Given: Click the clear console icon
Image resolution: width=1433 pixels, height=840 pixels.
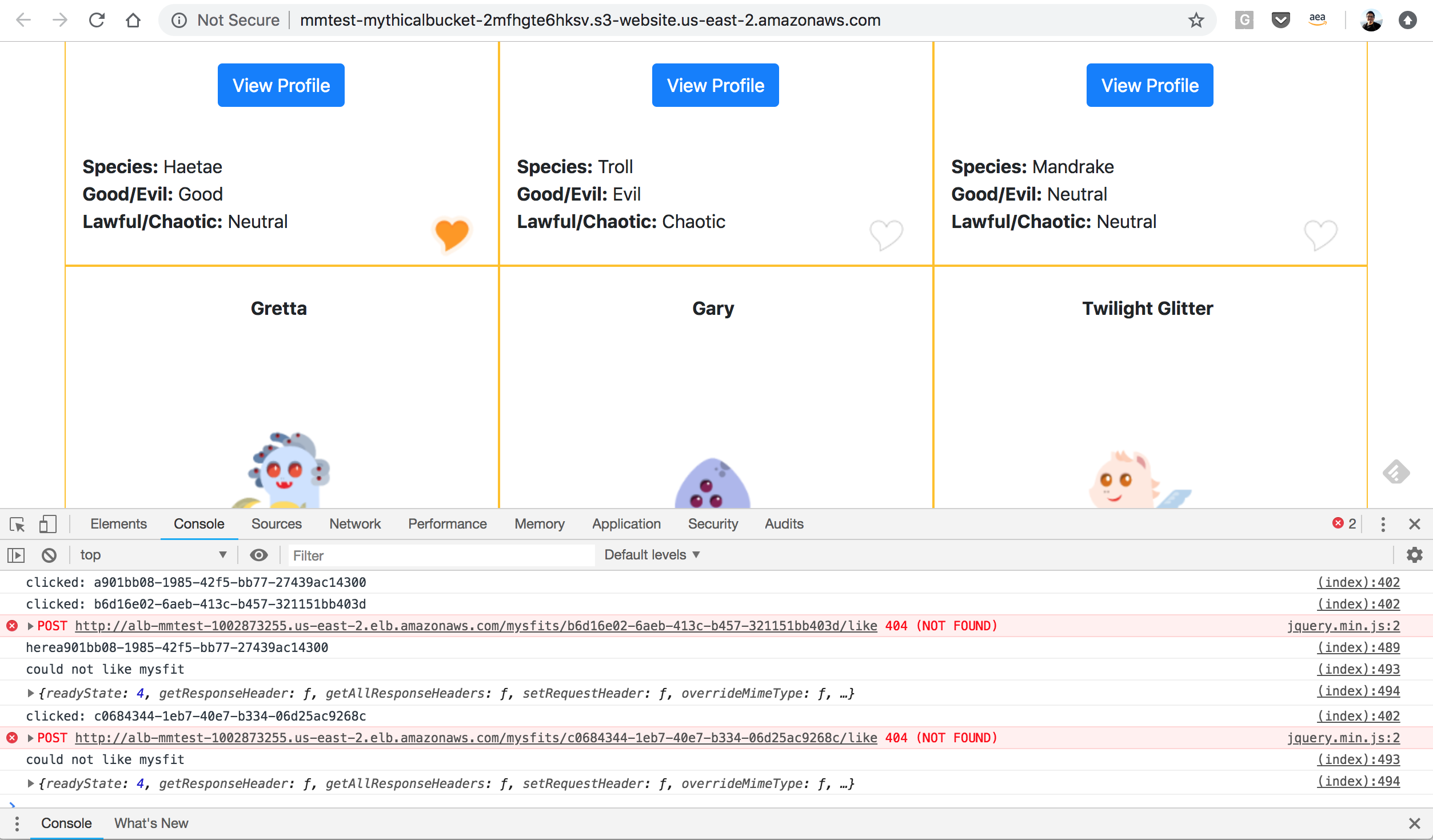Looking at the screenshot, I should click(x=49, y=554).
